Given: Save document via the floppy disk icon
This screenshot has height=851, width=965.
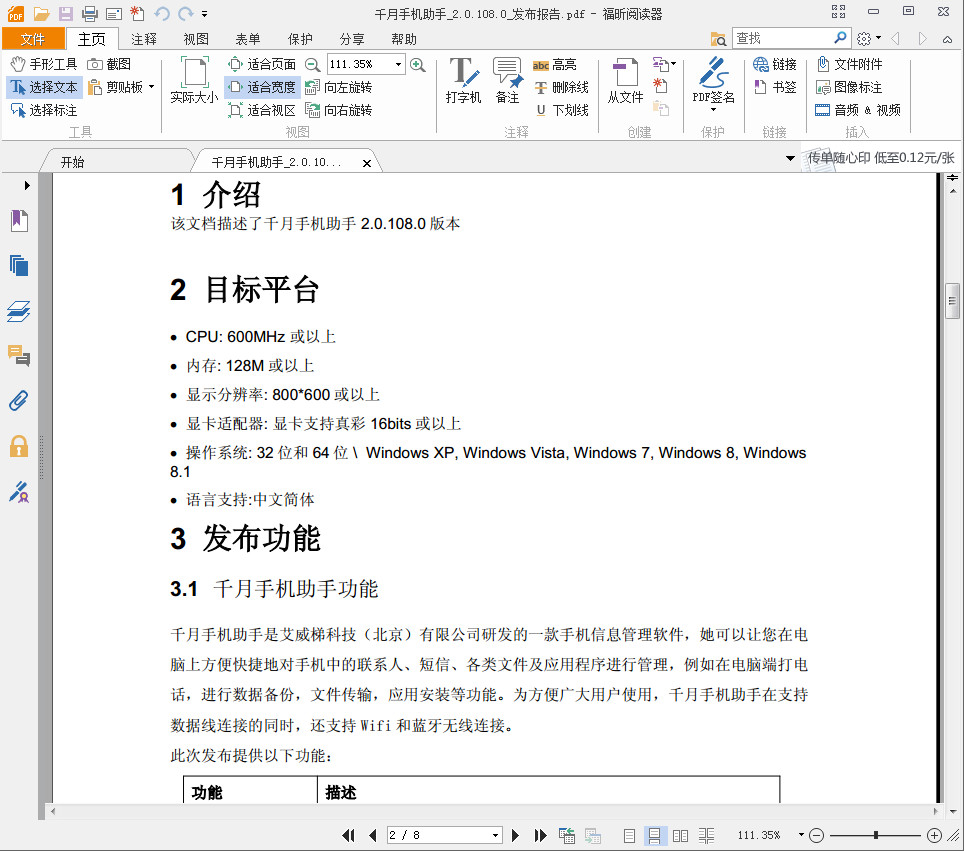Looking at the screenshot, I should point(65,14).
